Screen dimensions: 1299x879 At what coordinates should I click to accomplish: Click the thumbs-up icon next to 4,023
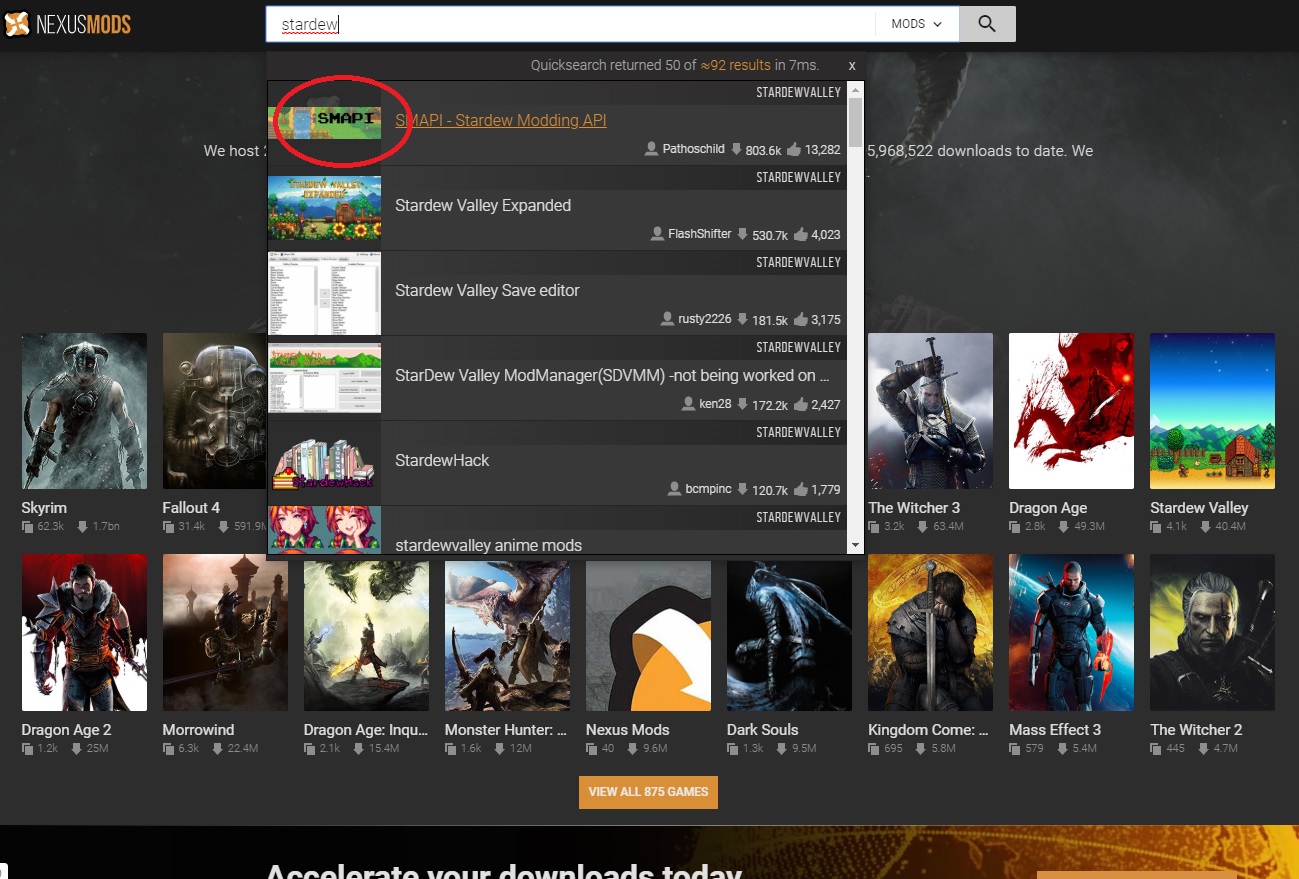point(801,234)
